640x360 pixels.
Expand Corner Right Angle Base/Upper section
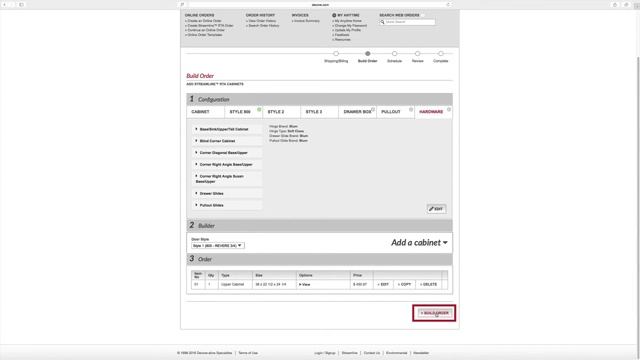(x=227, y=164)
